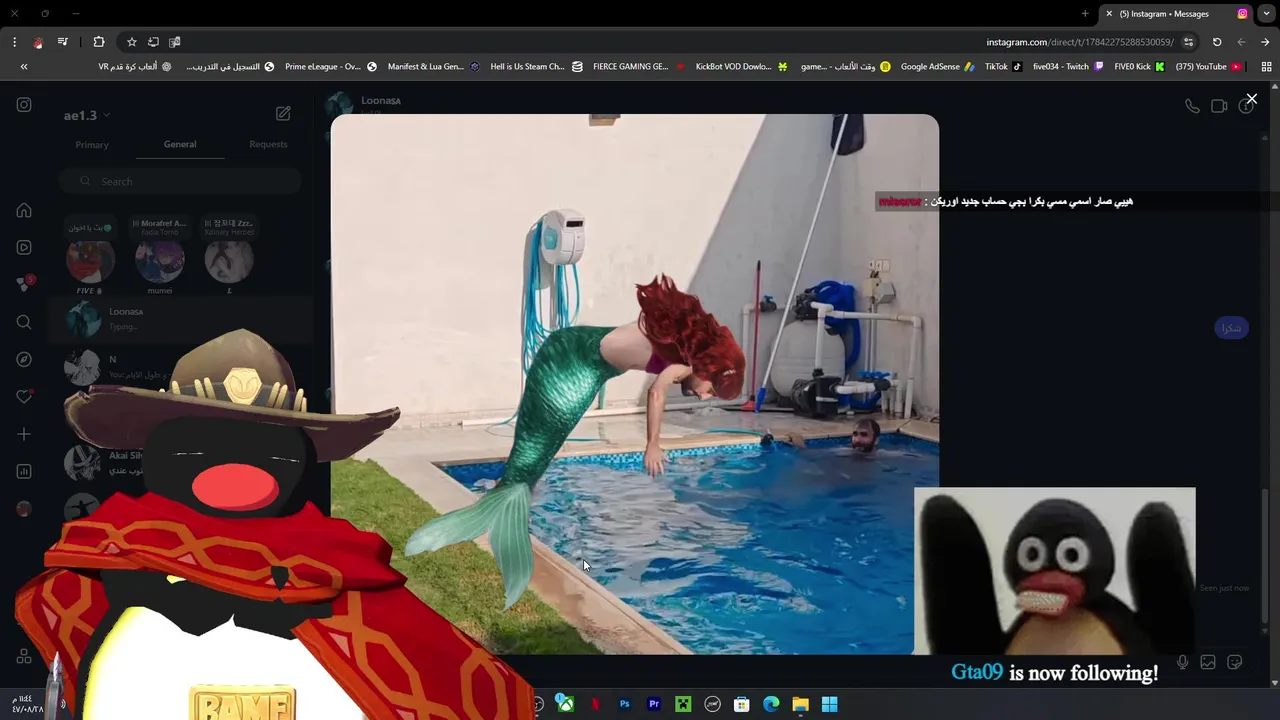The width and height of the screenshot is (1280, 720).
Task: Click the Instagram logo icon
Action: 24,105
